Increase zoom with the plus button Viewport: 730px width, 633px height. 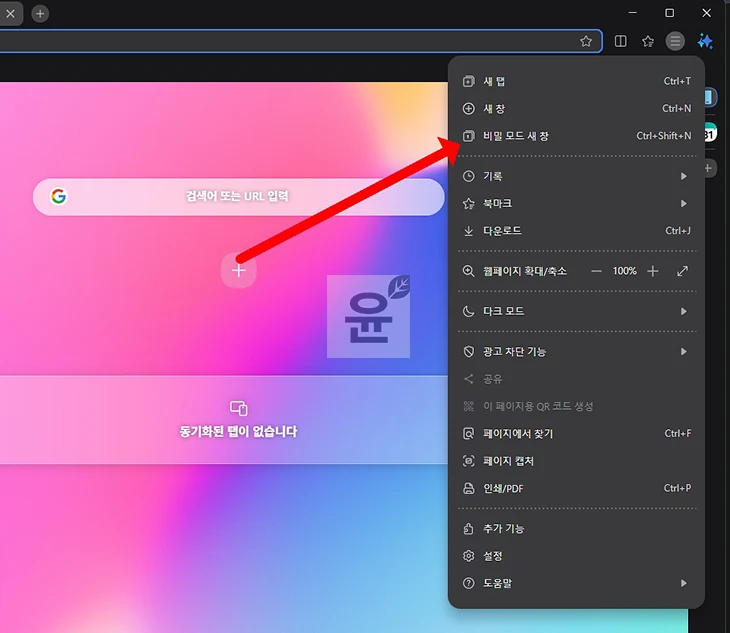653,271
